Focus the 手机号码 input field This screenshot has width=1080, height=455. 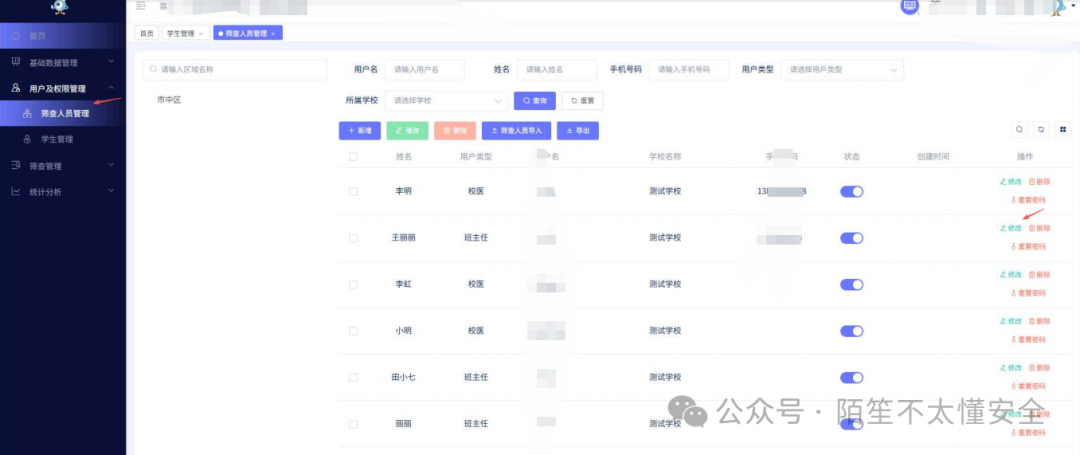[689, 70]
